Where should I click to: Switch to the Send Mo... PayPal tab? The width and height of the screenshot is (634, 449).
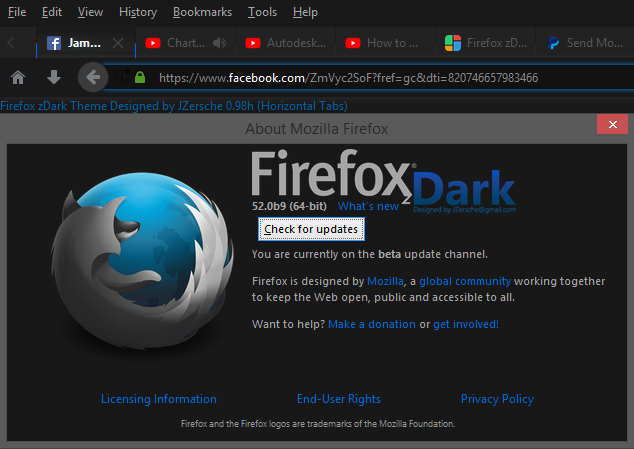pyautogui.click(x=585, y=43)
